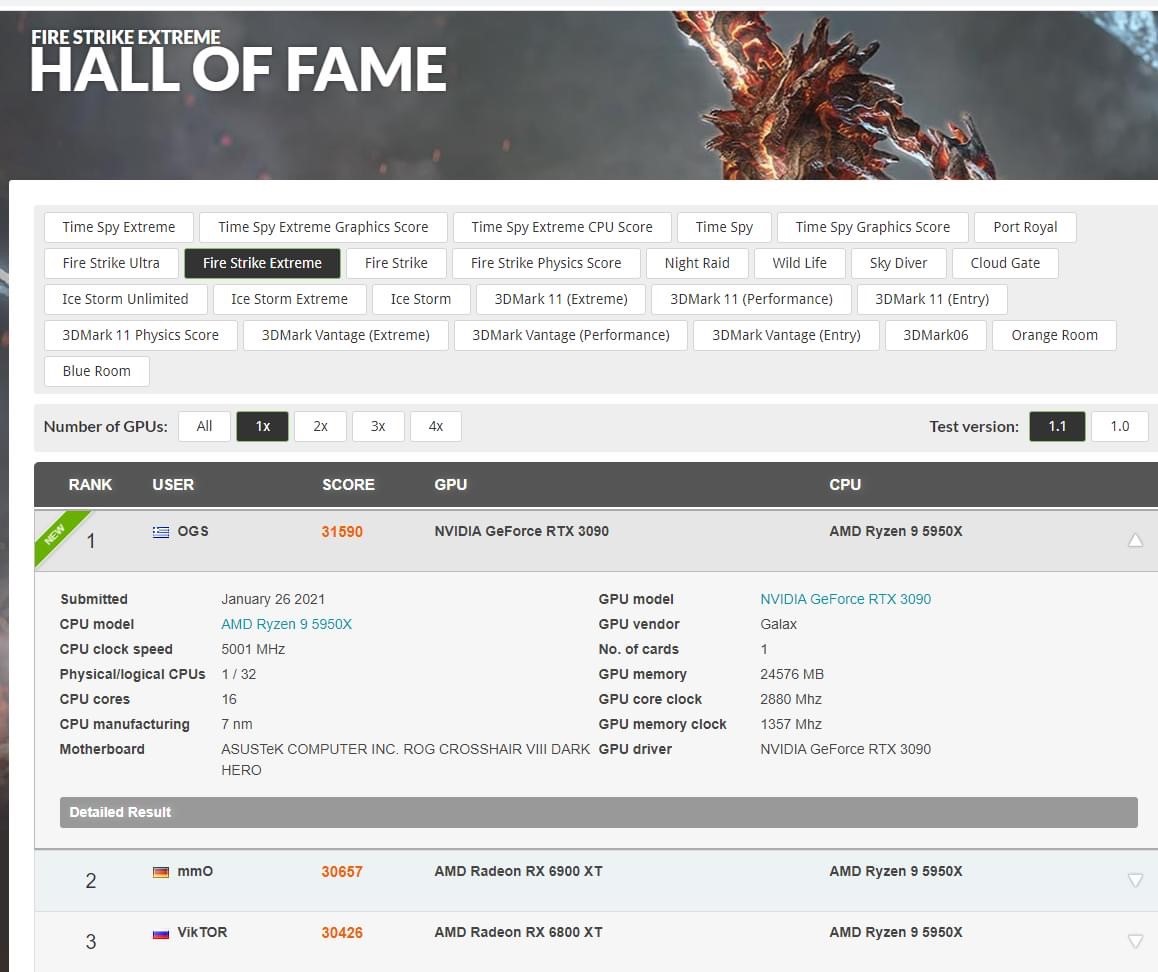This screenshot has height=972, width=1158.
Task: Open the Ice Storm Unlimited tab
Action: click(x=126, y=299)
